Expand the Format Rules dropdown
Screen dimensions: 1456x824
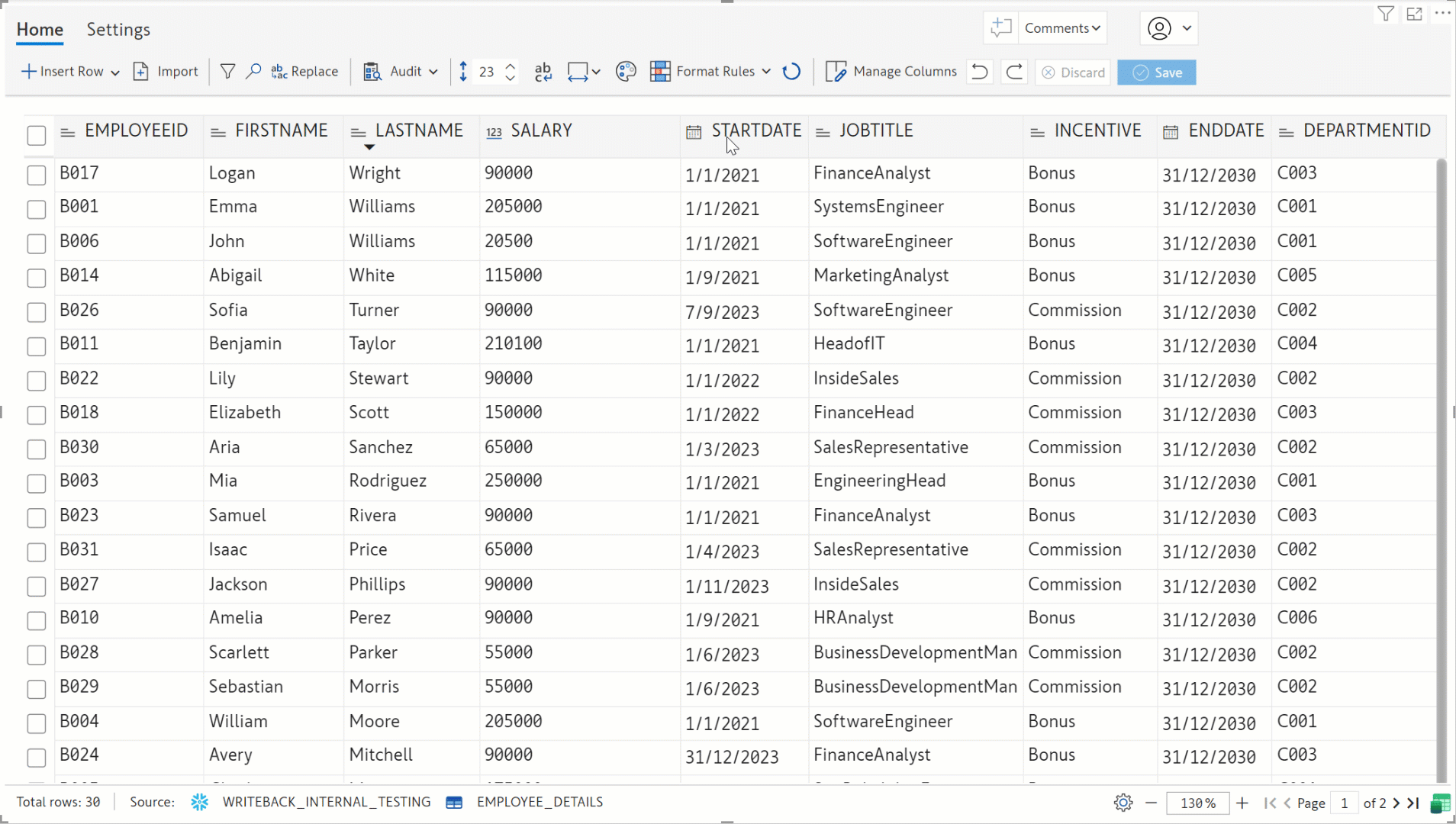point(766,72)
